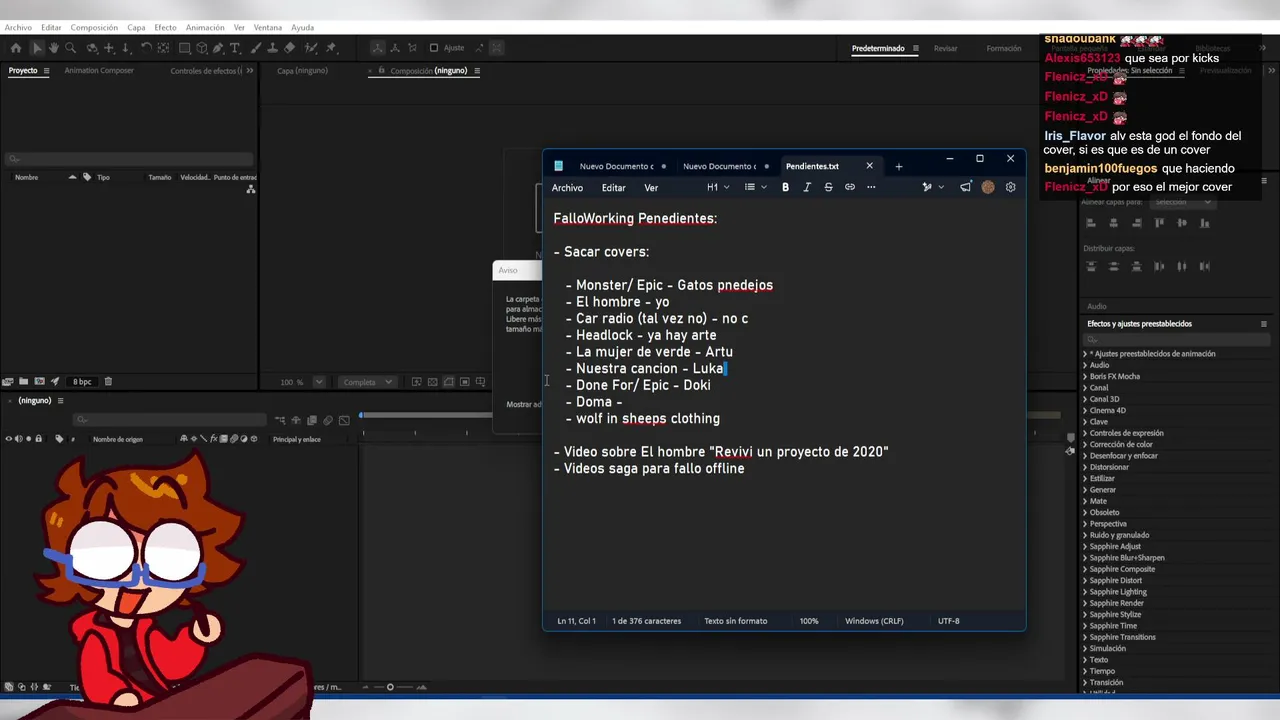Open the Efecto menu
The image size is (1280, 720).
[x=165, y=28]
